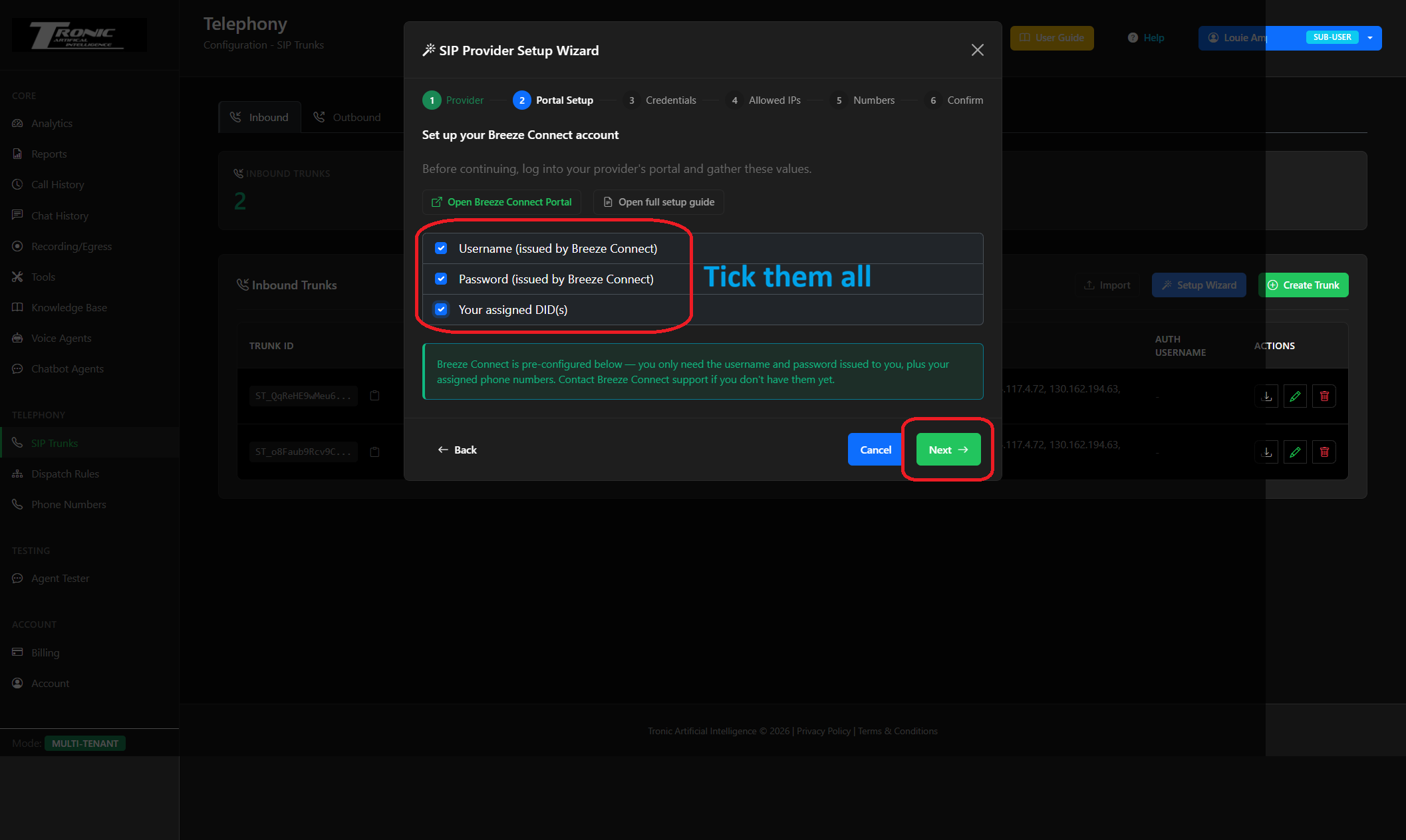The width and height of the screenshot is (1406, 840).
Task: Open Knowledge Base in the sidebar
Action: coord(69,307)
